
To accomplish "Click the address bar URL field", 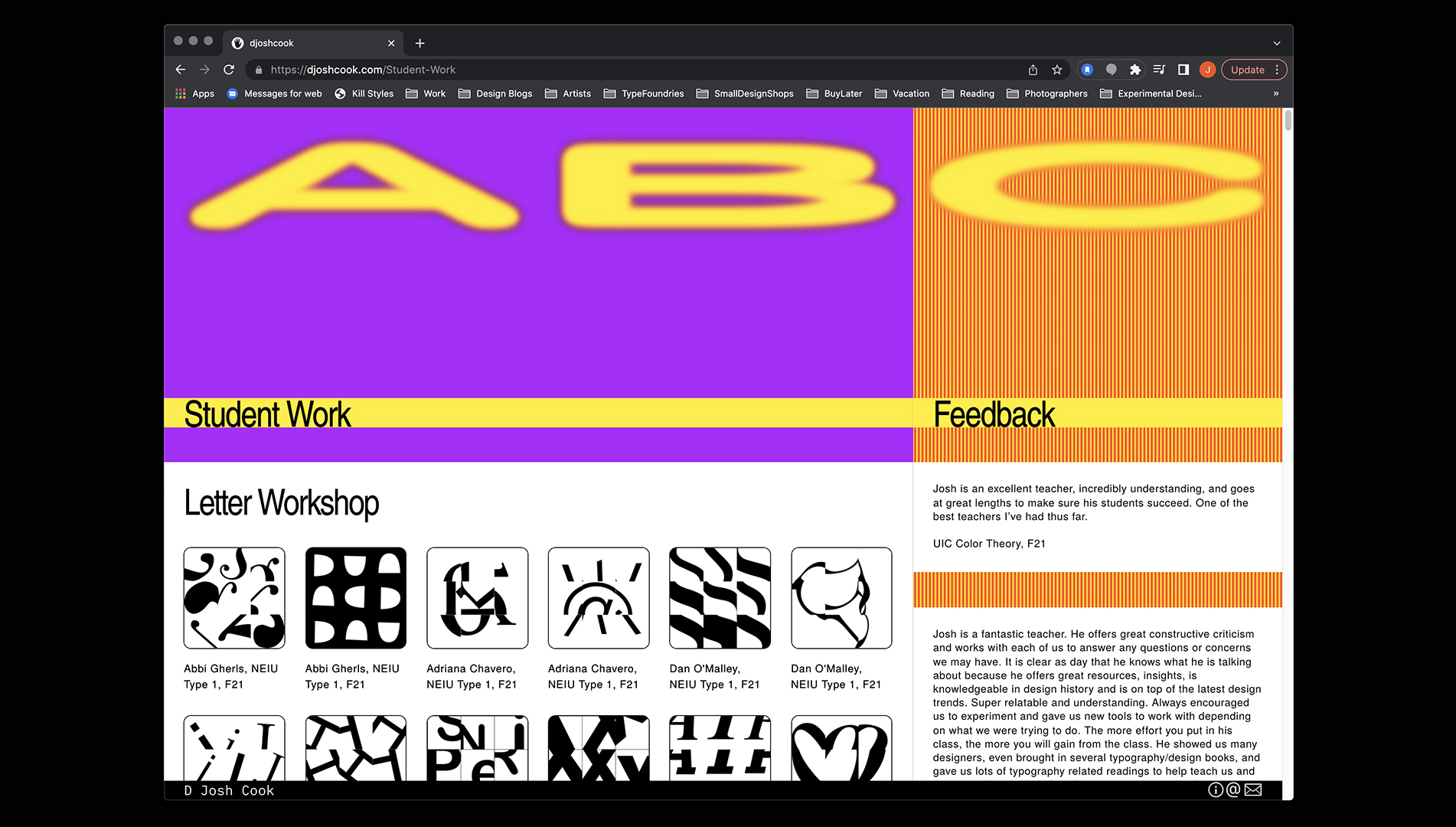I will coord(635,70).
